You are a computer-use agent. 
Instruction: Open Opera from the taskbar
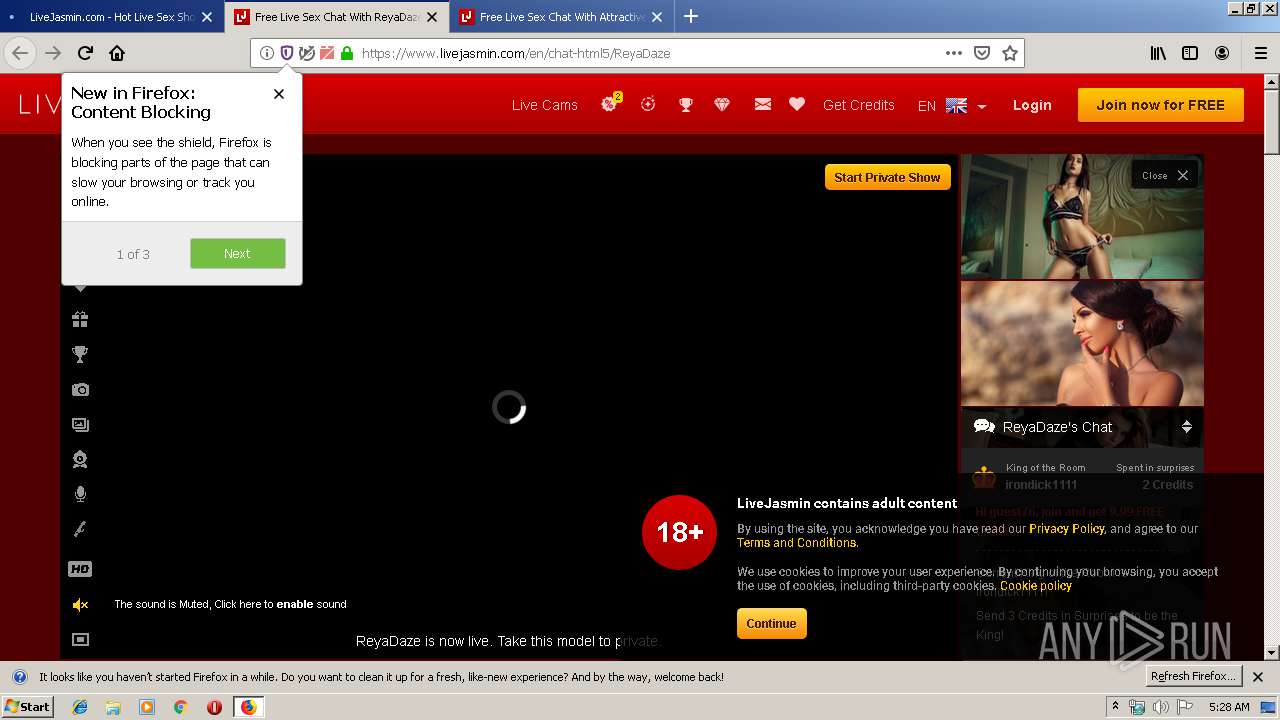[214, 707]
